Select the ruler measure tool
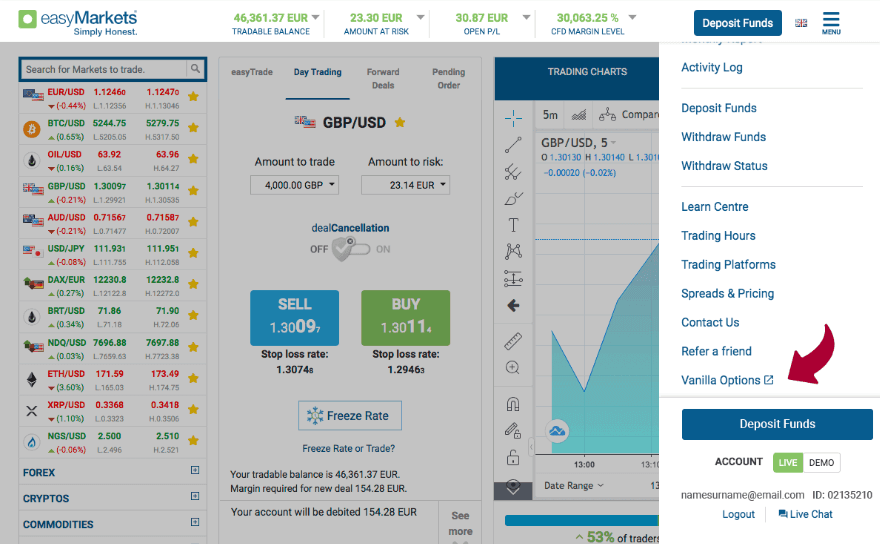880x544 pixels. 513,340
